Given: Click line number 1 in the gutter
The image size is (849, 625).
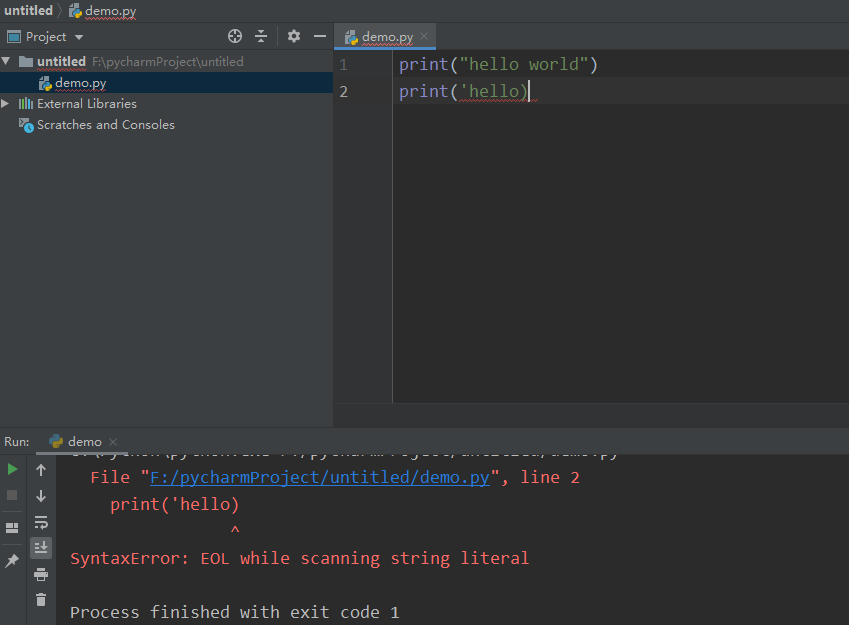Looking at the screenshot, I should click(343, 65).
